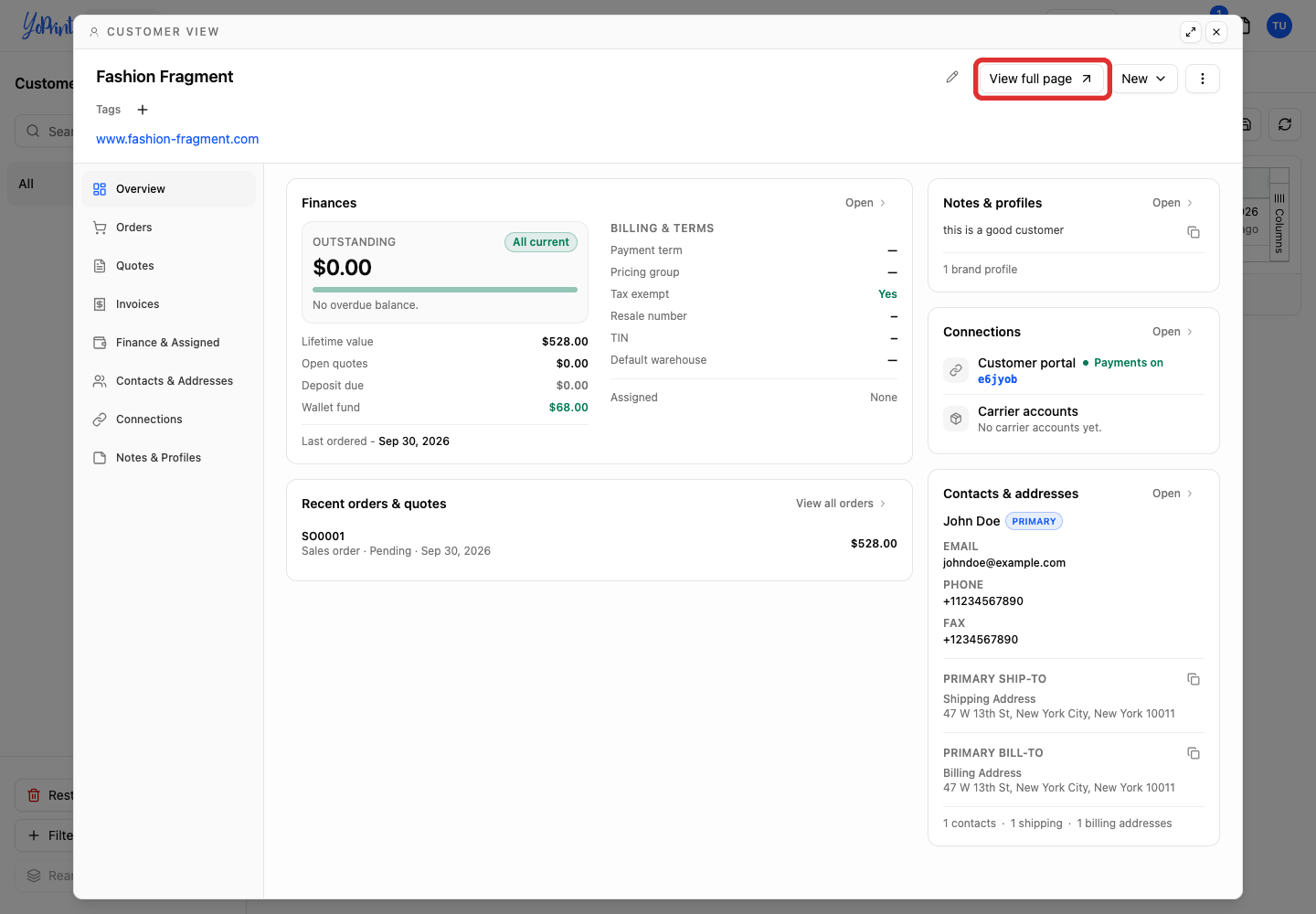This screenshot has width=1316, height=914.
Task: Close the customer view panel
Action: pos(1216,32)
